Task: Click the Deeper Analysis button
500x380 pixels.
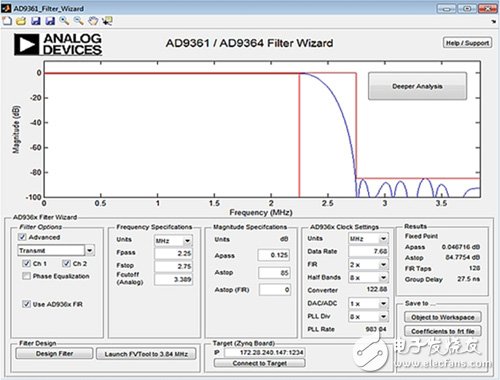Action: click(x=417, y=86)
